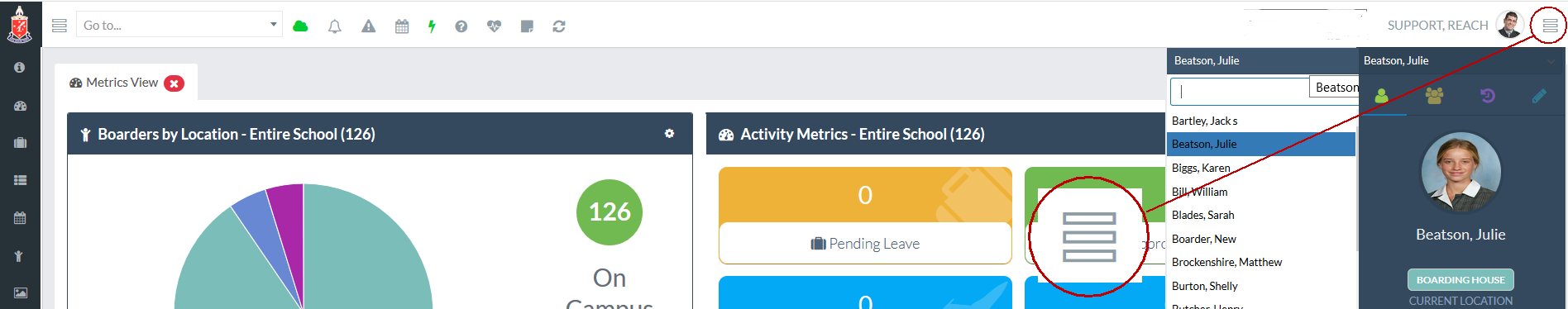
Task: Click the refresh arrows icon
Action: (559, 26)
